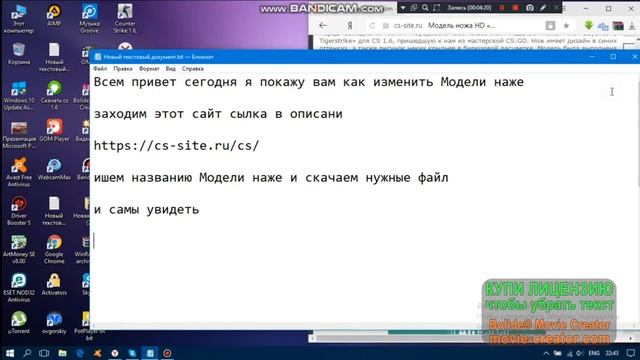
Task: Open the ovgorskiy desktop shortcut
Action: point(54,322)
